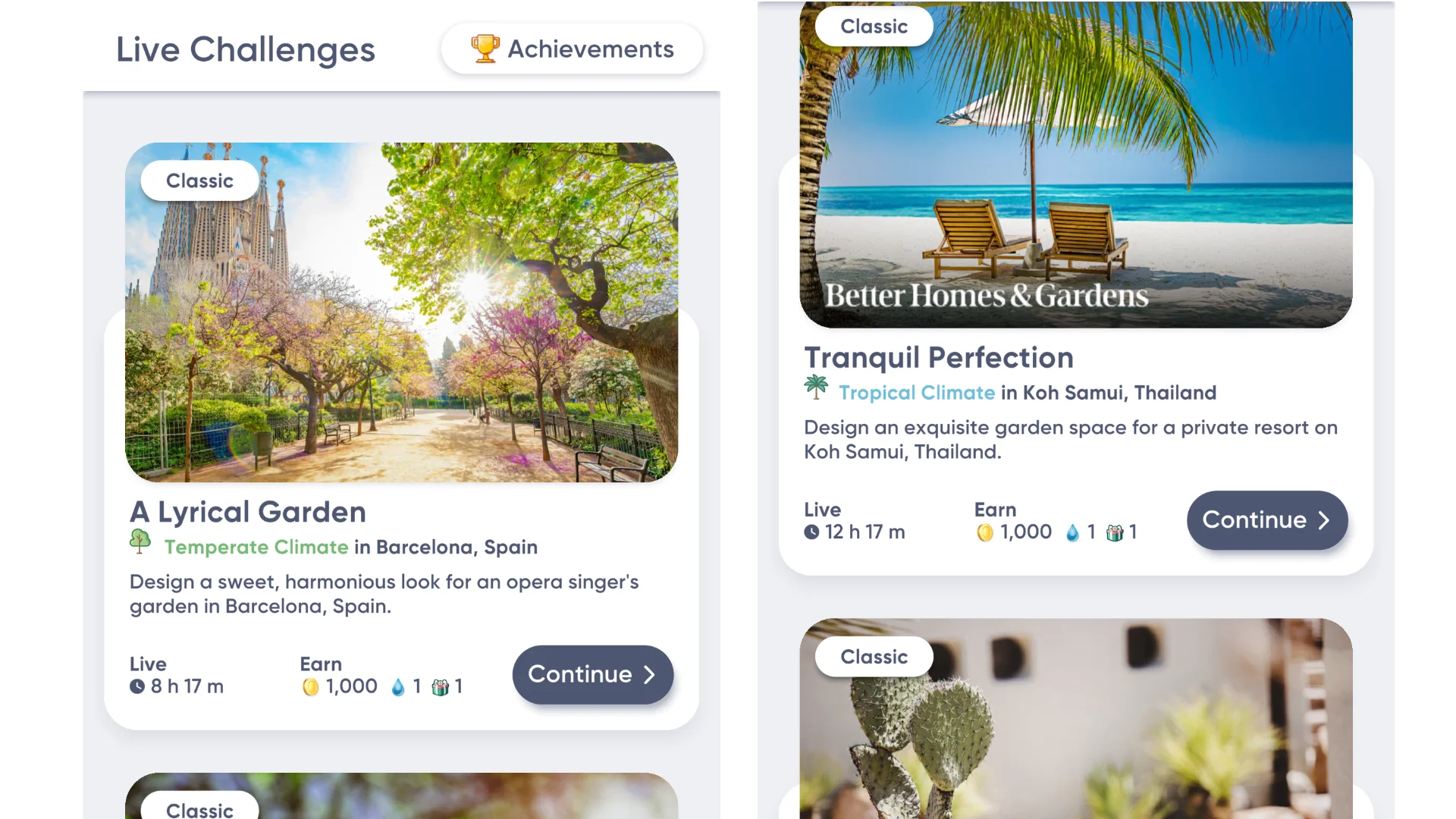Viewport: 1456px width, 819px height.
Task: Click the gift box icon in A Lyrical Garden card
Action: (x=440, y=687)
